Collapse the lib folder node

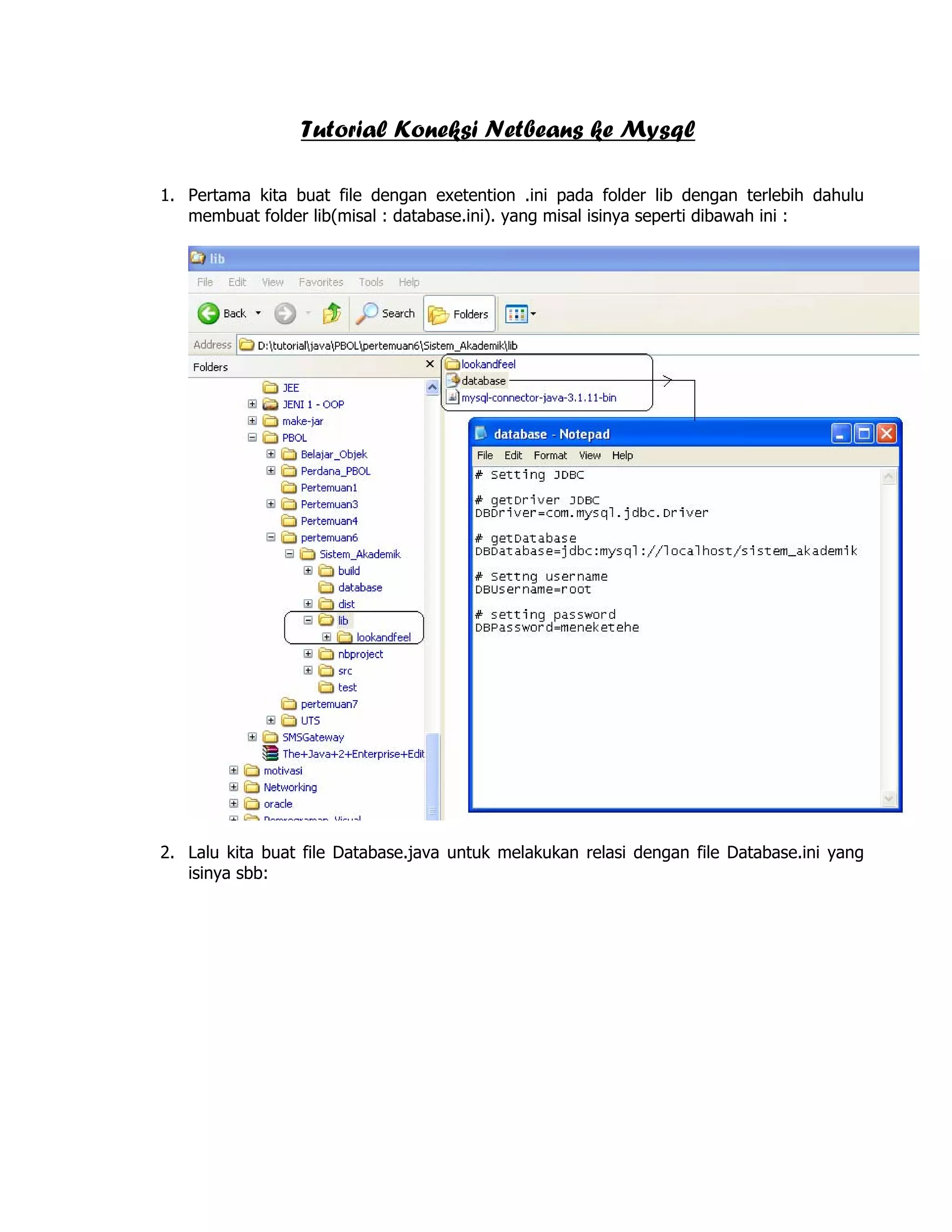308,620
